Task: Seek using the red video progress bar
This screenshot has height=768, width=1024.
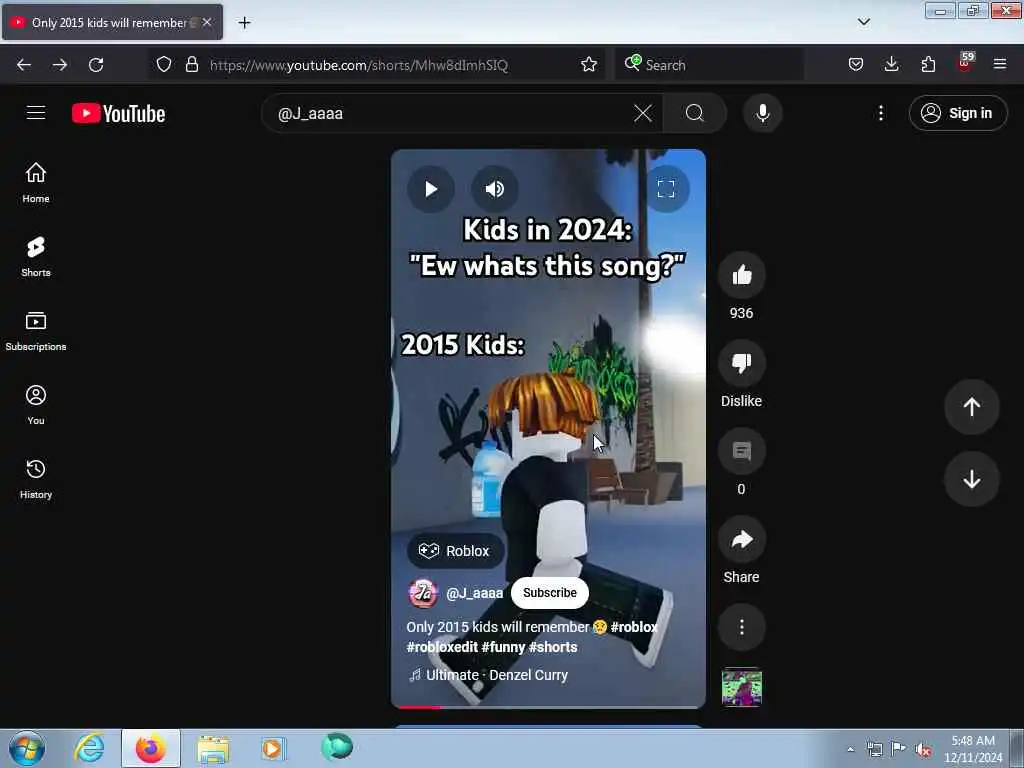Action: (548, 707)
